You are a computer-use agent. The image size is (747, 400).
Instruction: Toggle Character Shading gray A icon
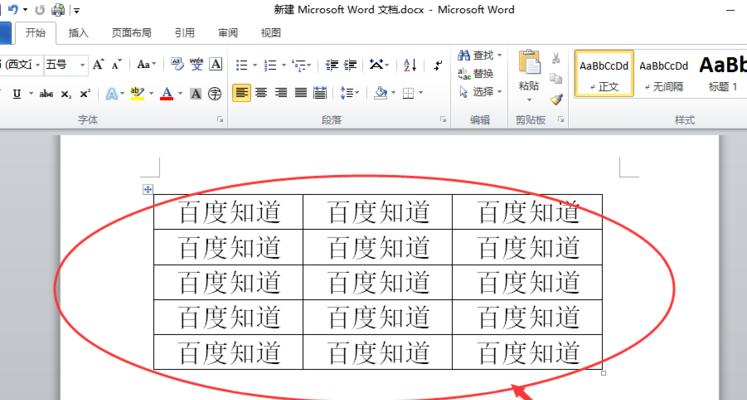(x=195, y=94)
